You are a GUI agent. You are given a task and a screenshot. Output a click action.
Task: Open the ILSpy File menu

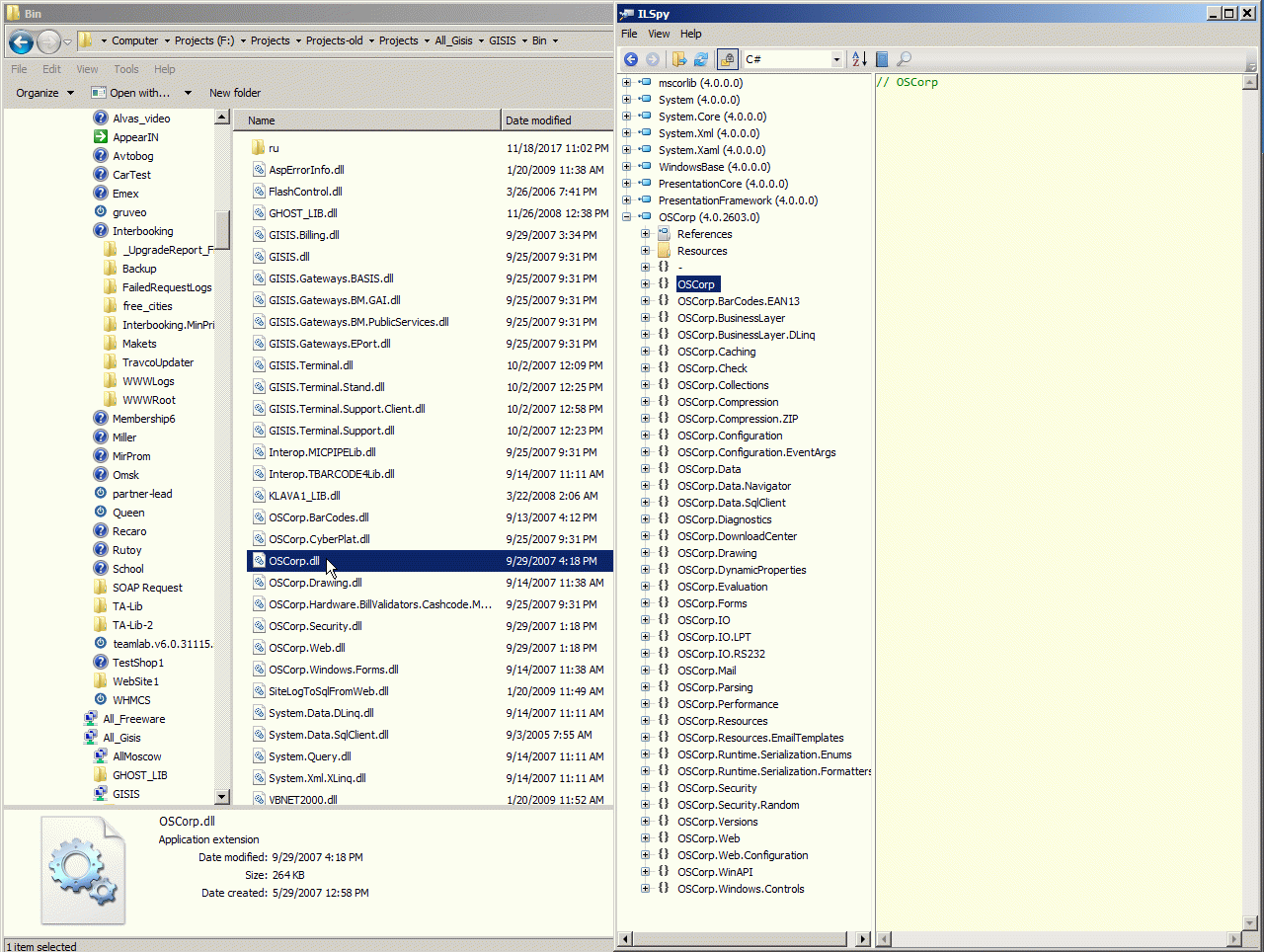click(629, 34)
